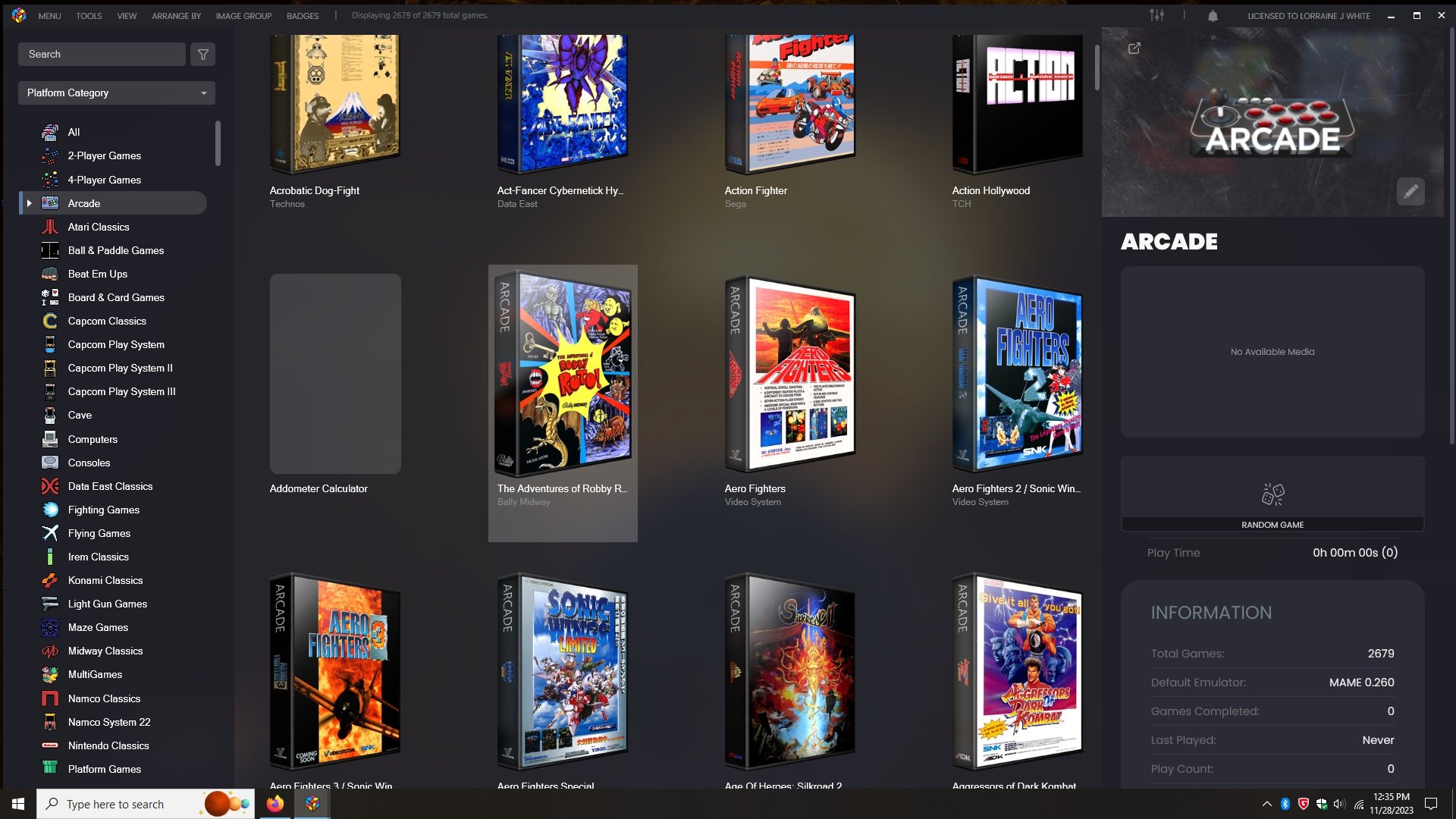Open the Windows Start menu
Image resolution: width=1456 pixels, height=819 pixels.
coord(18,804)
